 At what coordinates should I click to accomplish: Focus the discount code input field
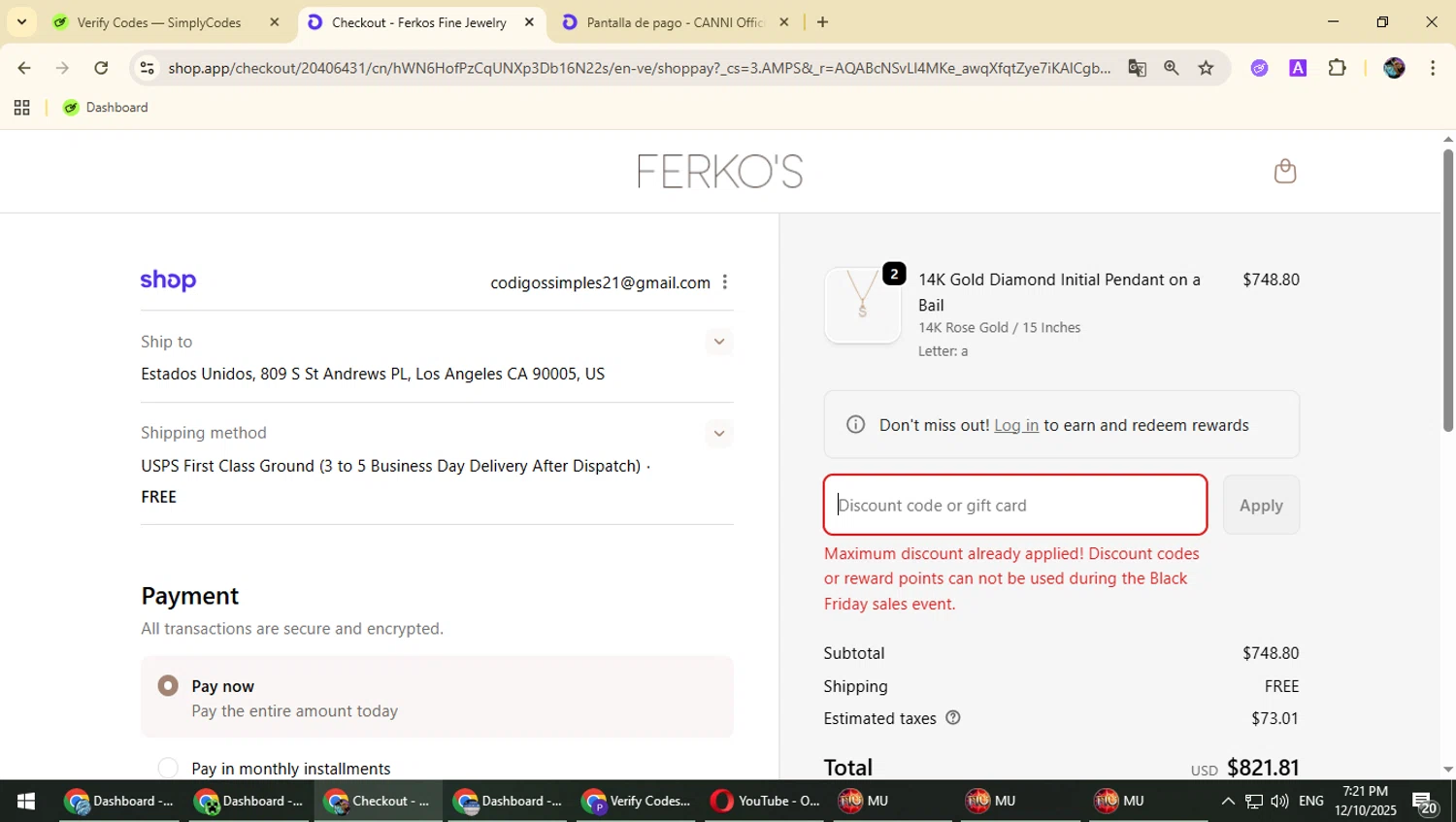1015,505
